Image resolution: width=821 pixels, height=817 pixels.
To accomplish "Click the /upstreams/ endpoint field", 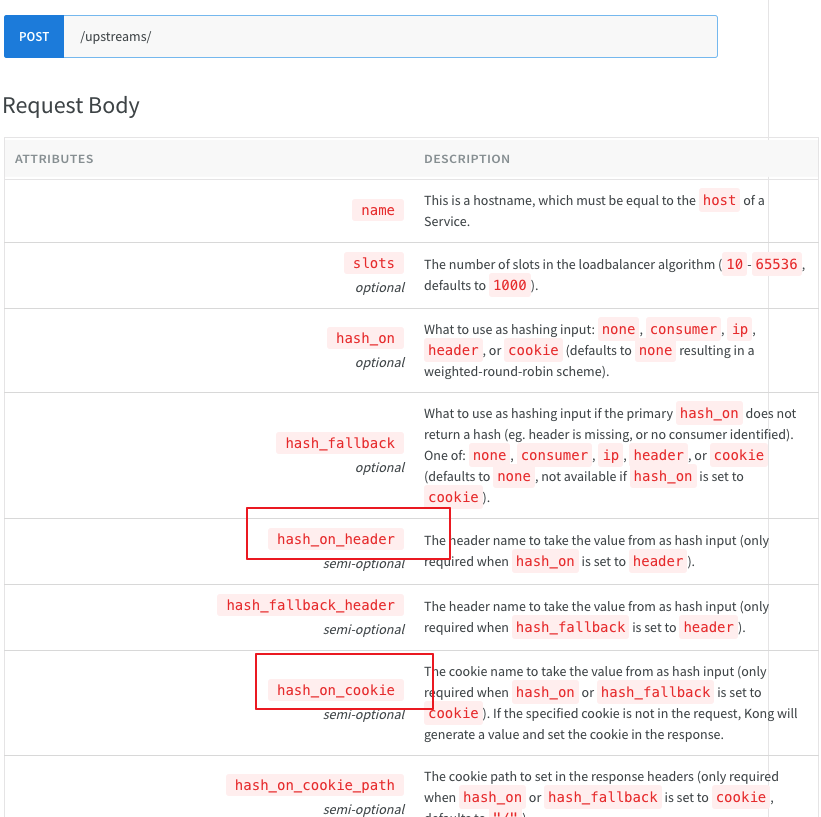I will [390, 36].
